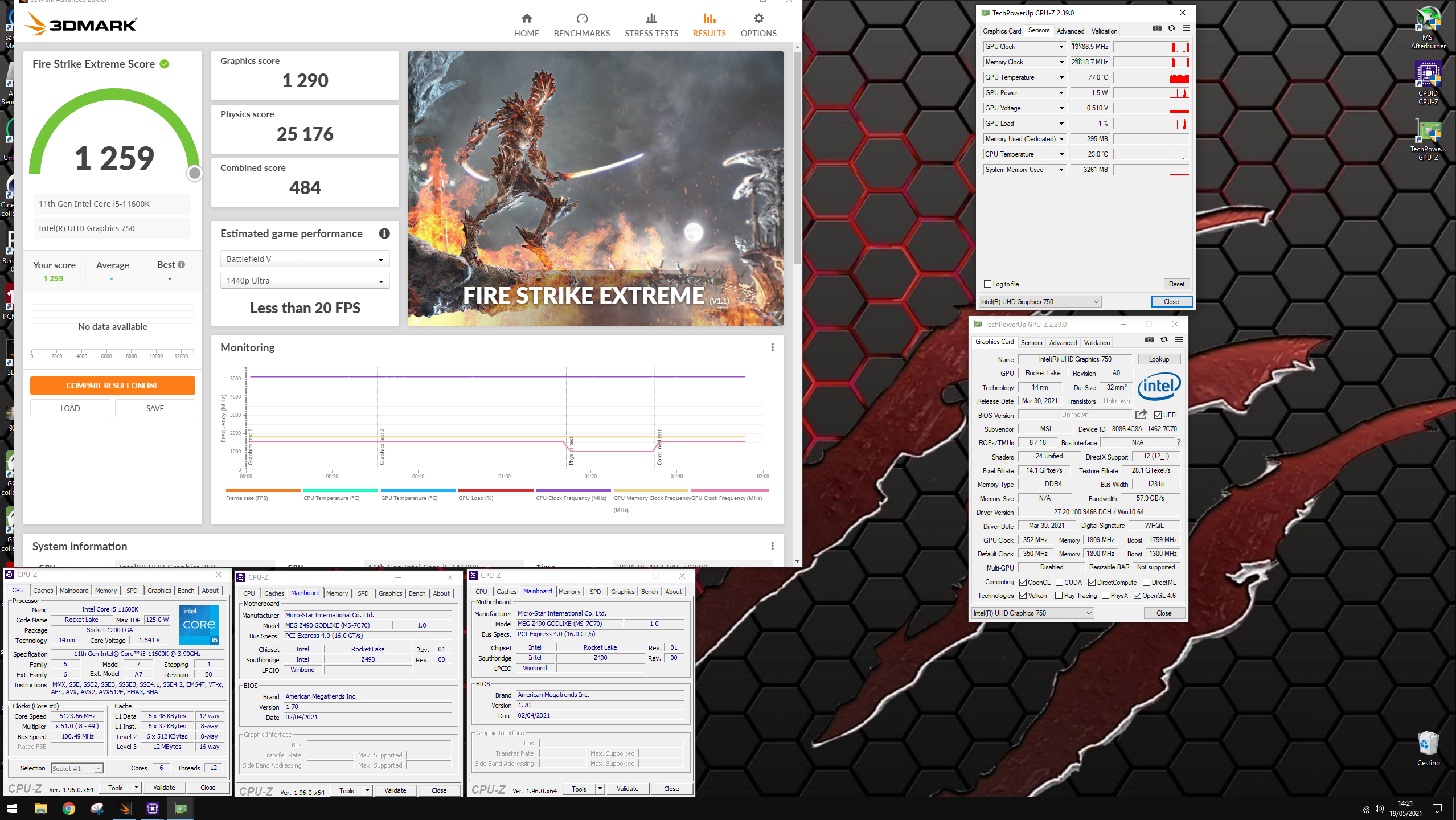The height and width of the screenshot is (820, 1456).
Task: Click the refresh icon in GPU-Z Graphics Card window
Action: coord(1164,339)
